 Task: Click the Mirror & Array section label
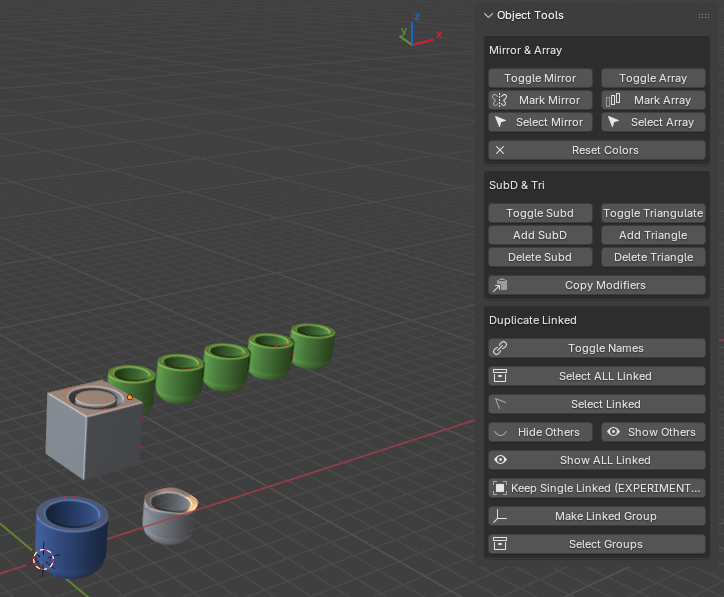(525, 50)
